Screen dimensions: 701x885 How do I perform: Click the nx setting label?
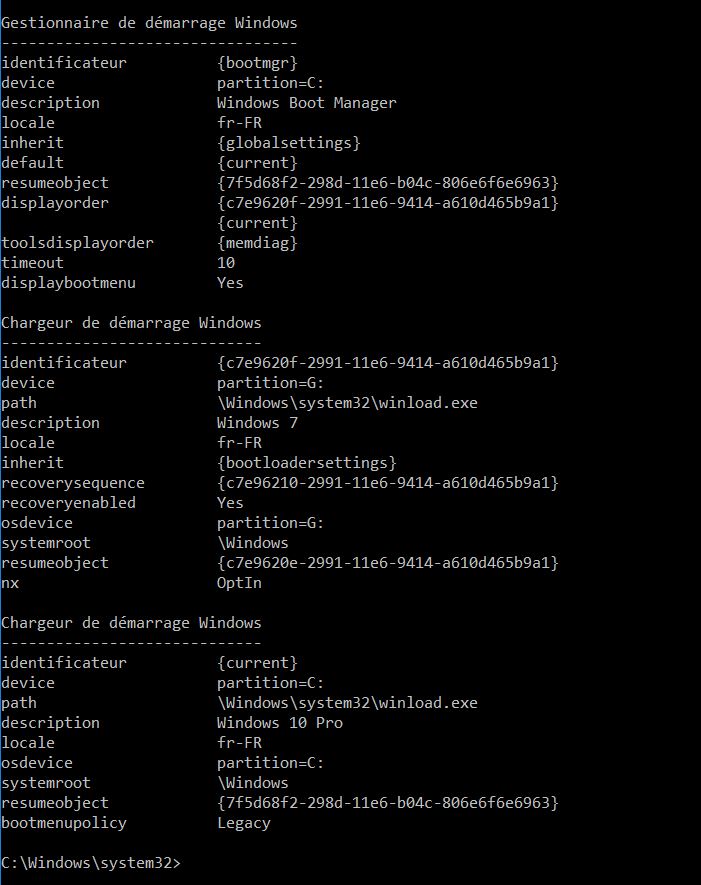[x=10, y=583]
